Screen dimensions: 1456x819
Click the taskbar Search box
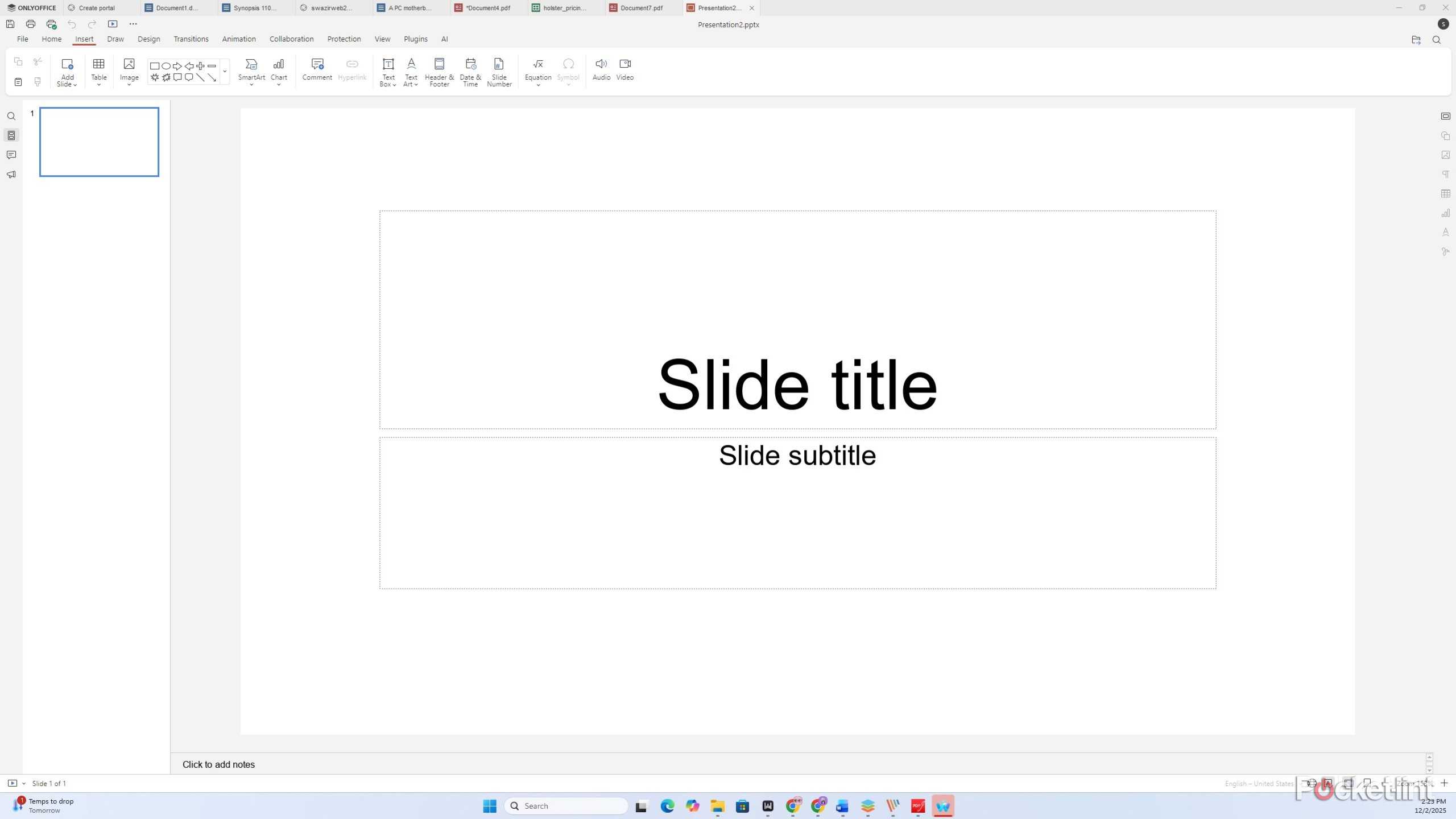point(566,806)
